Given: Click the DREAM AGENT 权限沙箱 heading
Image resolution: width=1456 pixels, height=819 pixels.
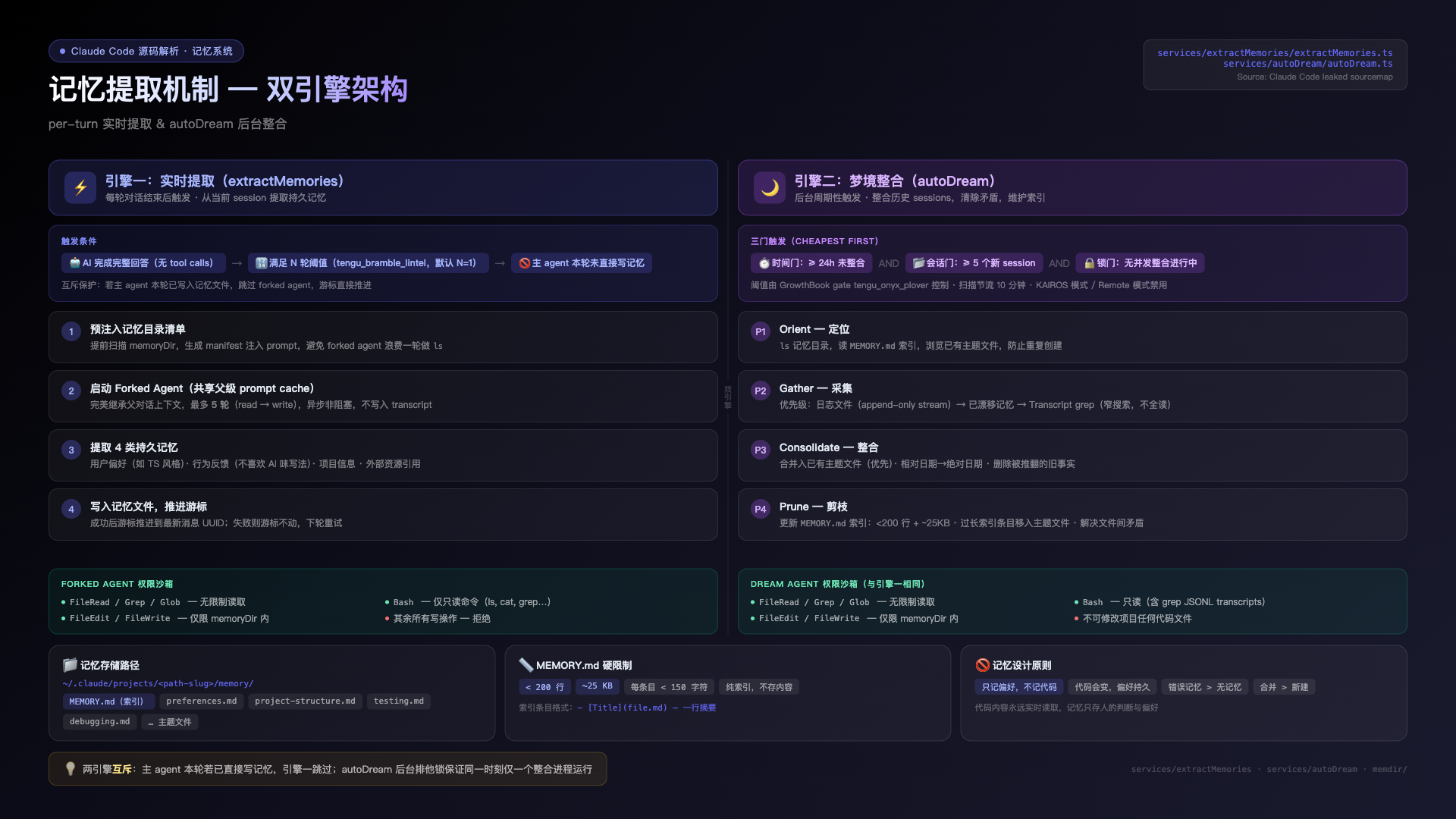Looking at the screenshot, I should 837,584.
